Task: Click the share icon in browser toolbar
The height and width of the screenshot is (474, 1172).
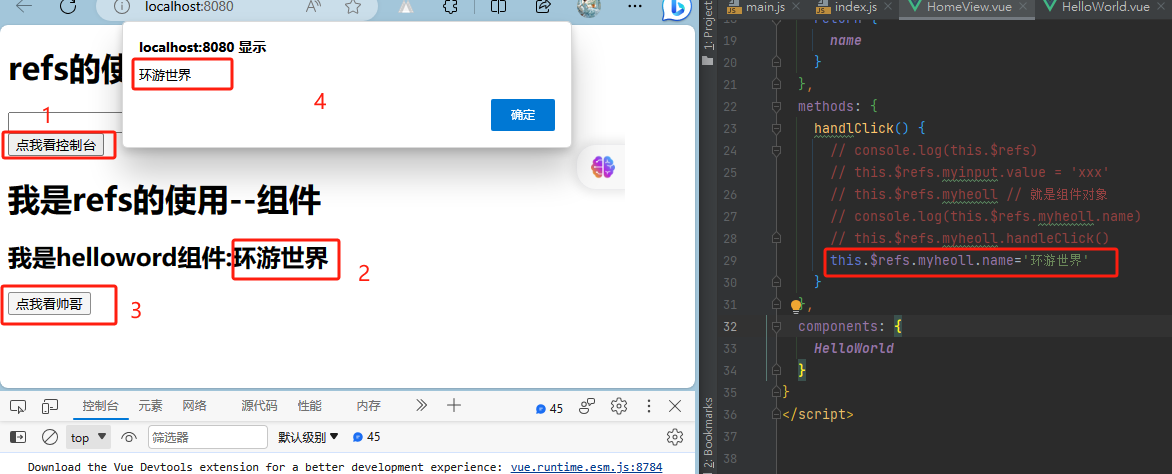Action: point(543,7)
